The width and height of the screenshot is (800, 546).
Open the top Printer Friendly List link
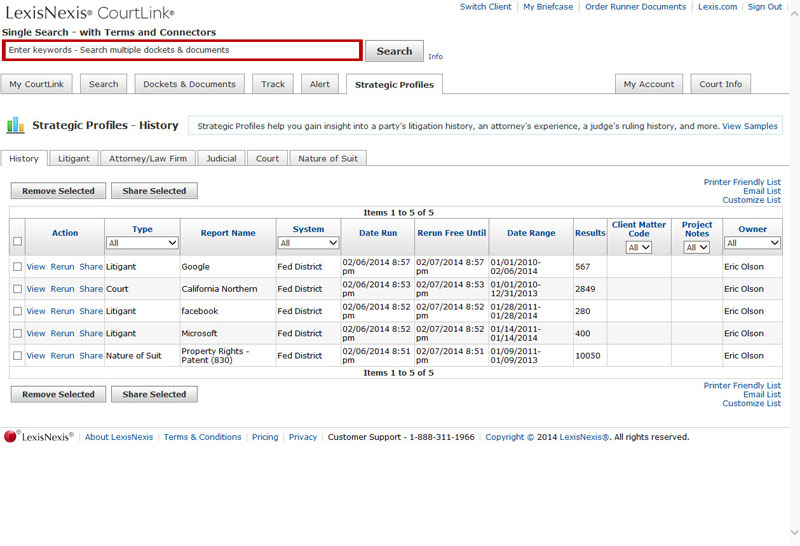(742, 182)
